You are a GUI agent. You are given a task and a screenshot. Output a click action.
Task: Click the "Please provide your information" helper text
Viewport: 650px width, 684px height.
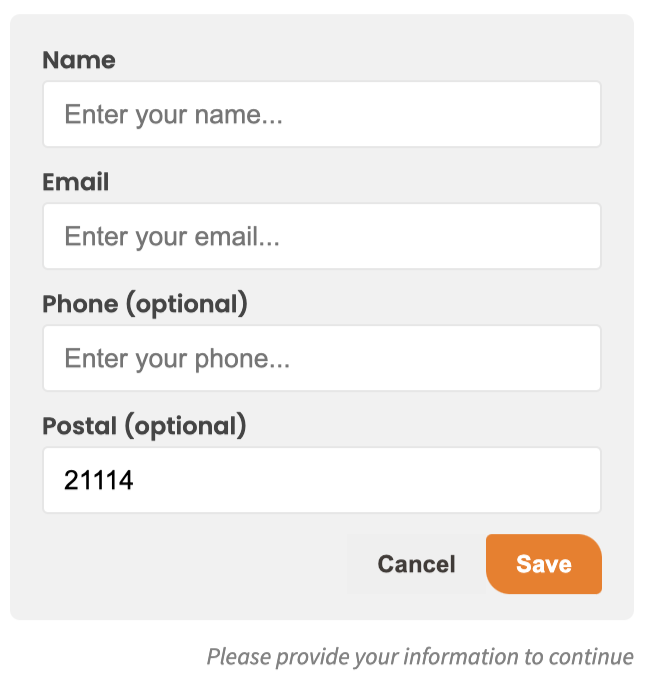tap(419, 657)
